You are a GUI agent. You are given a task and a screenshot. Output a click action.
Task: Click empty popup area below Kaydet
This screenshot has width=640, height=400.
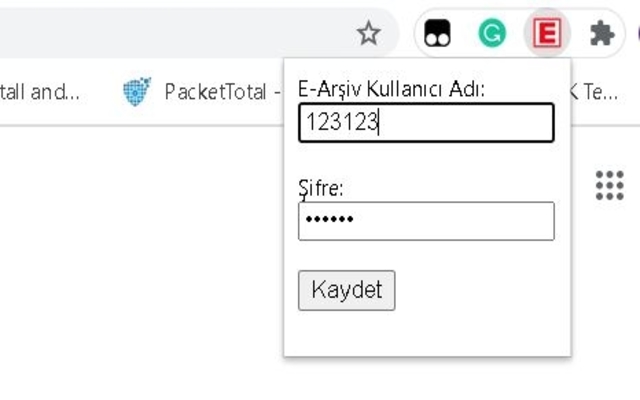[x=427, y=333]
